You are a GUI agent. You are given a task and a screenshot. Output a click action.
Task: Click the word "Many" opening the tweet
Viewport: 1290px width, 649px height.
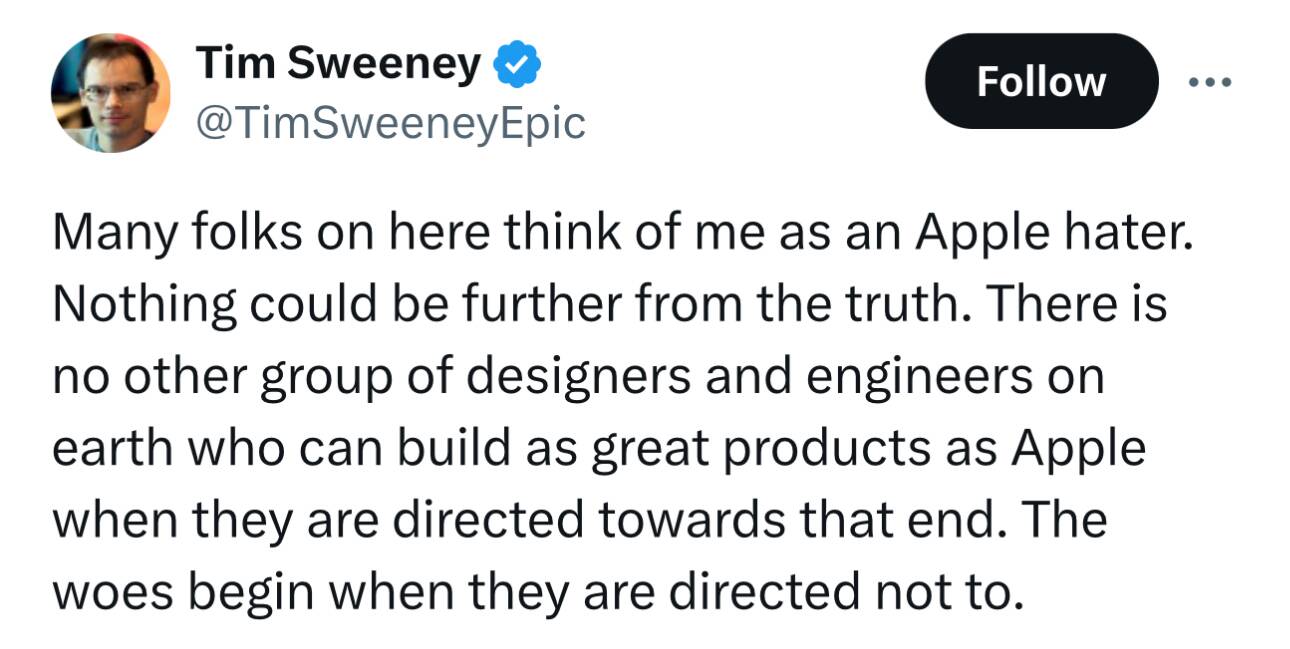click(109, 233)
